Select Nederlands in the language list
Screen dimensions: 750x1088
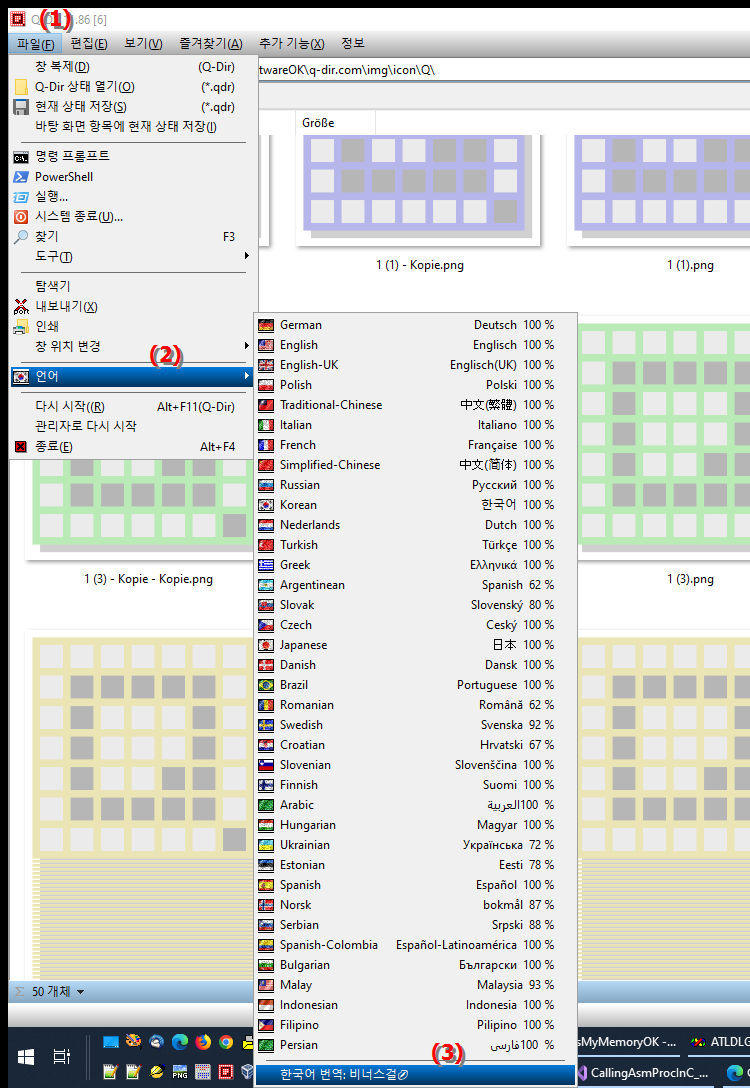(415, 525)
